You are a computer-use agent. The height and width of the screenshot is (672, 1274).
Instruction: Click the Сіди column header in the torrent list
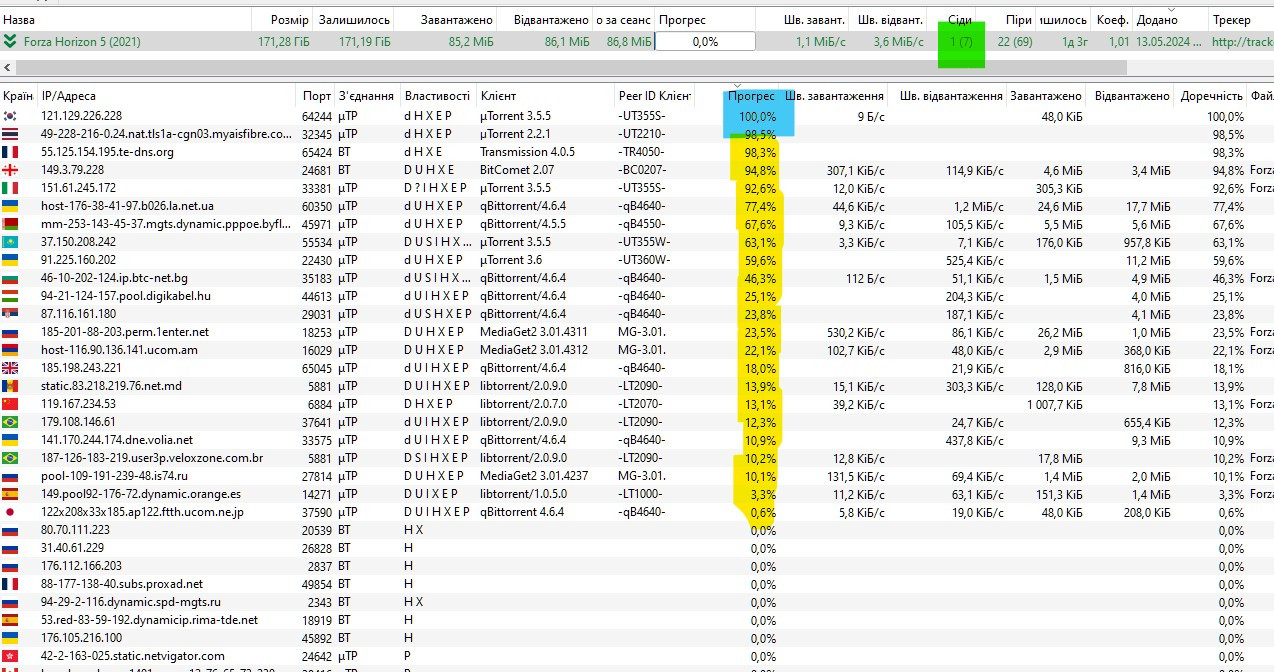tap(959, 20)
